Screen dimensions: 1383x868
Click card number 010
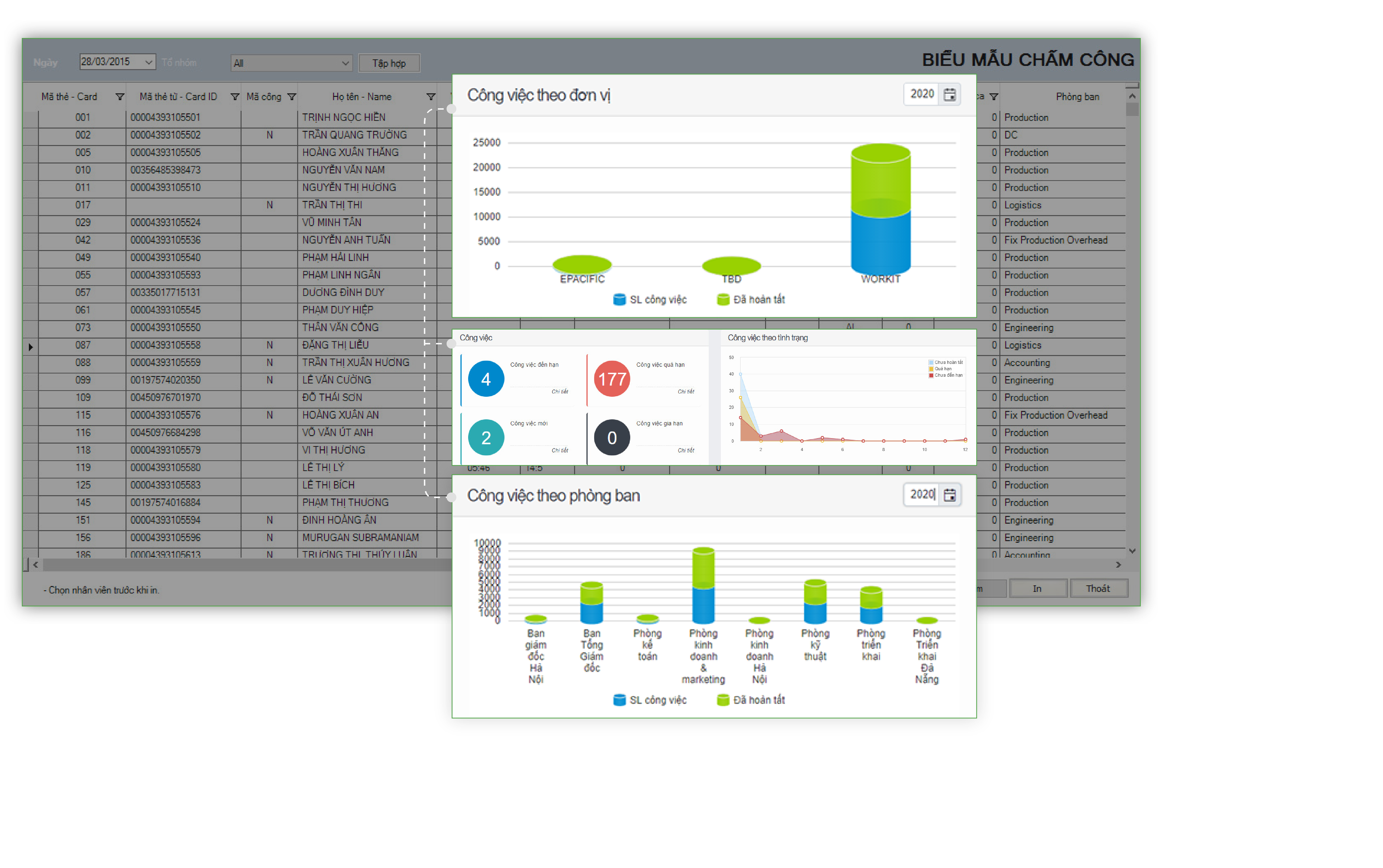(83, 170)
